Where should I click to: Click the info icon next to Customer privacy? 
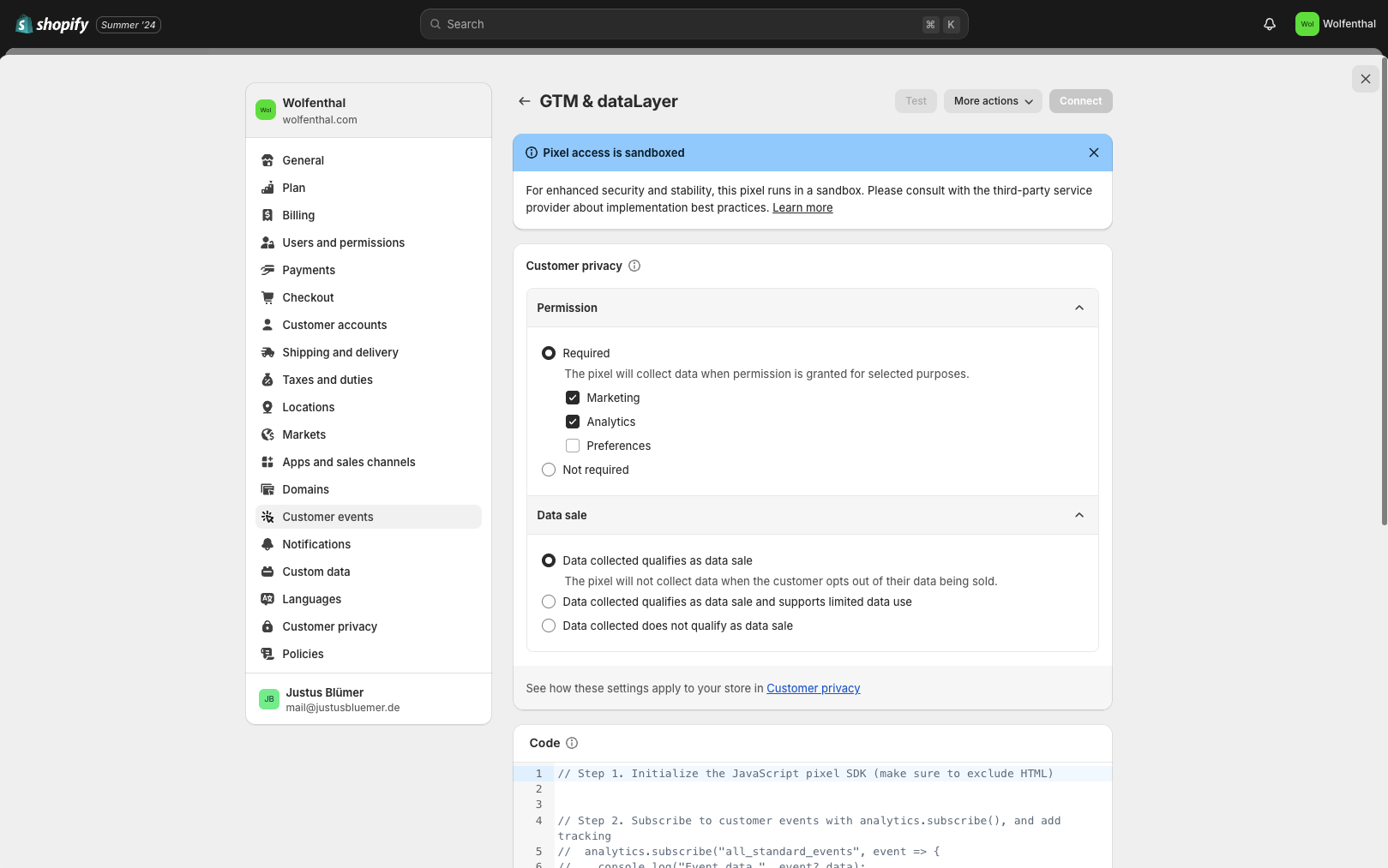(634, 266)
